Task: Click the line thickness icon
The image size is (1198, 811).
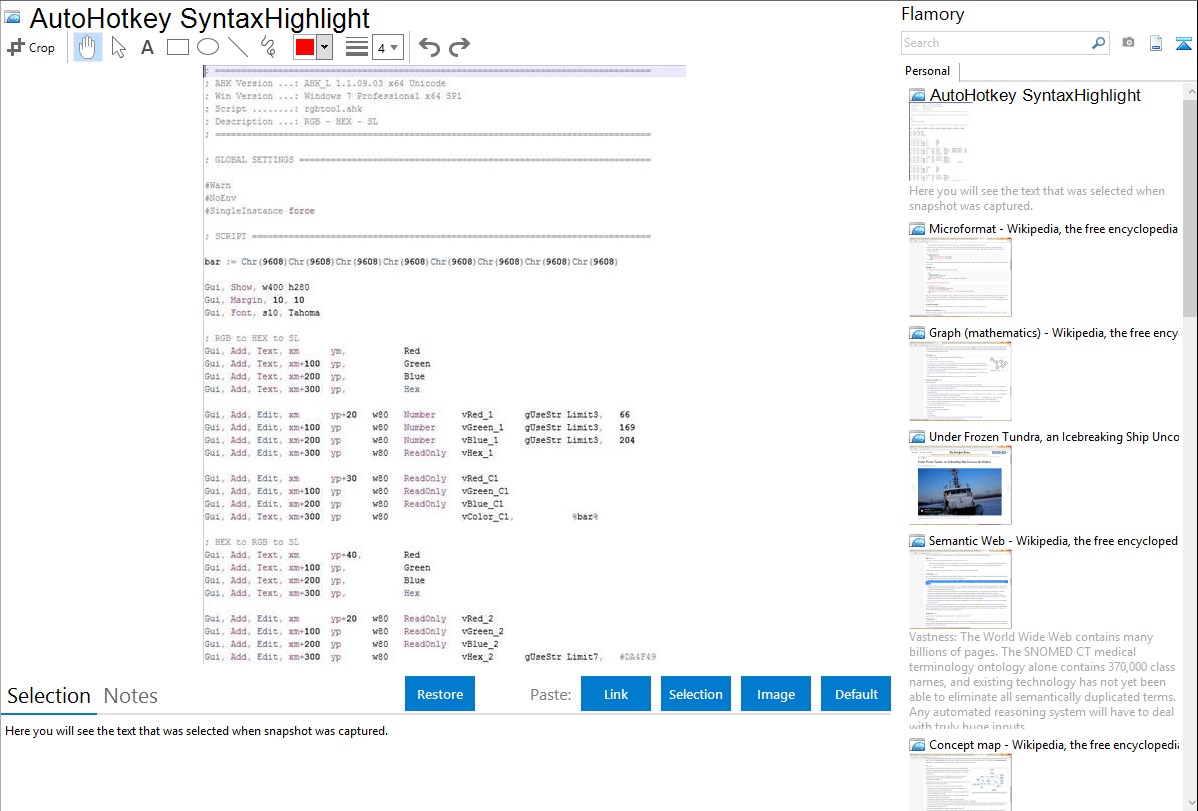Action: click(357, 47)
